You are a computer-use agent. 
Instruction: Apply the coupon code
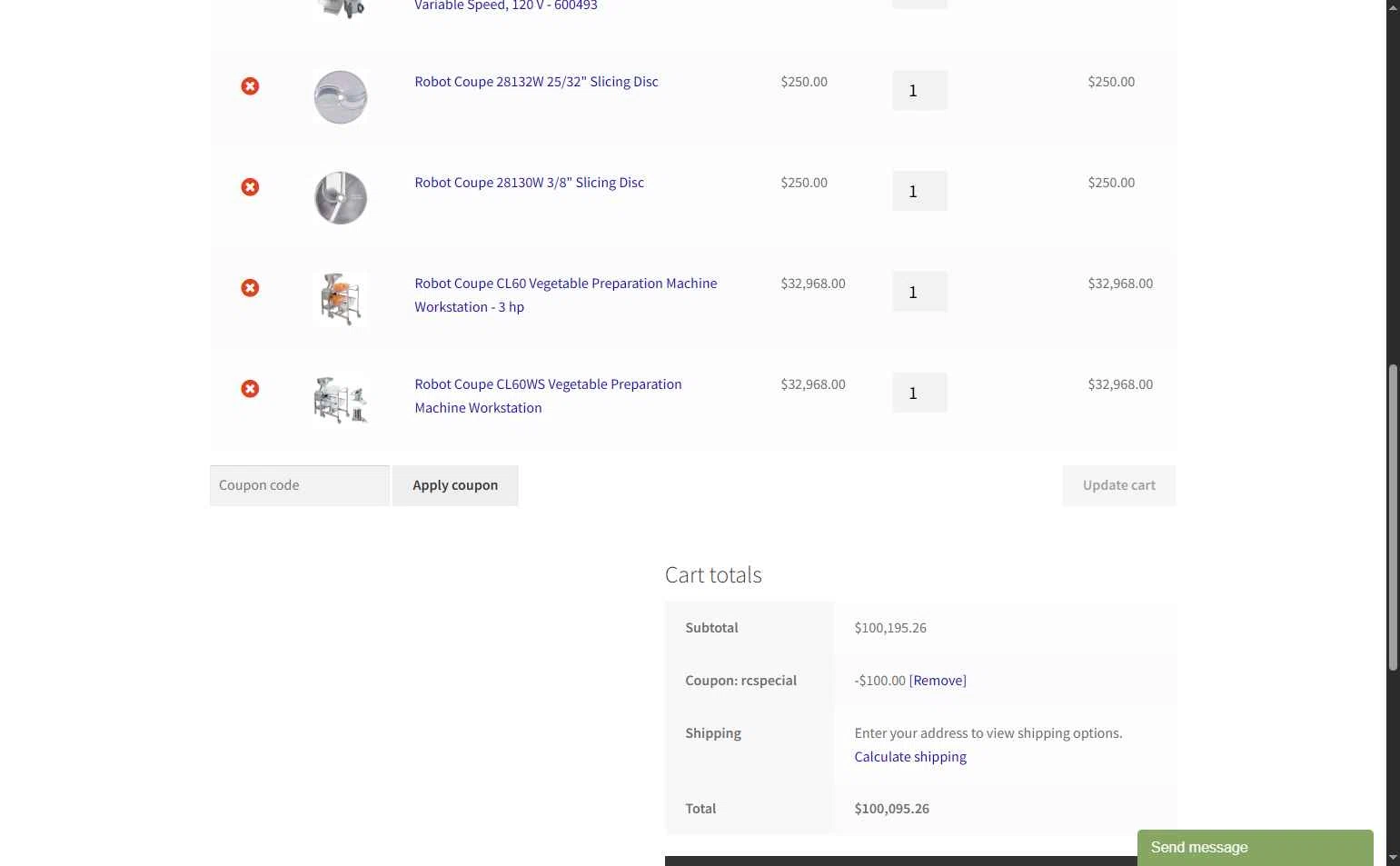[x=455, y=485]
